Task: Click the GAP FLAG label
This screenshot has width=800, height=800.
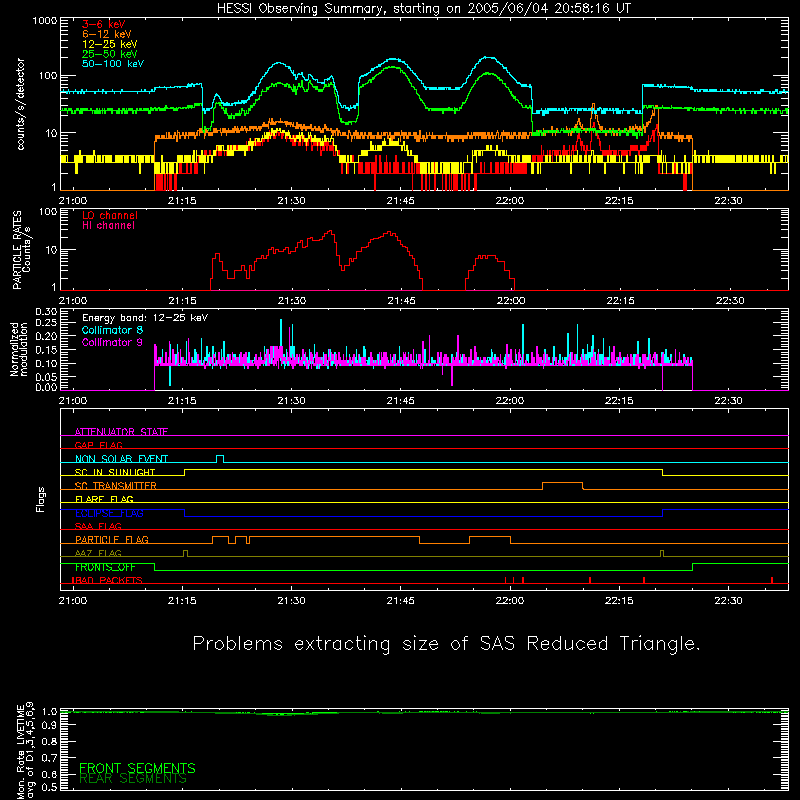Action: (x=98, y=445)
